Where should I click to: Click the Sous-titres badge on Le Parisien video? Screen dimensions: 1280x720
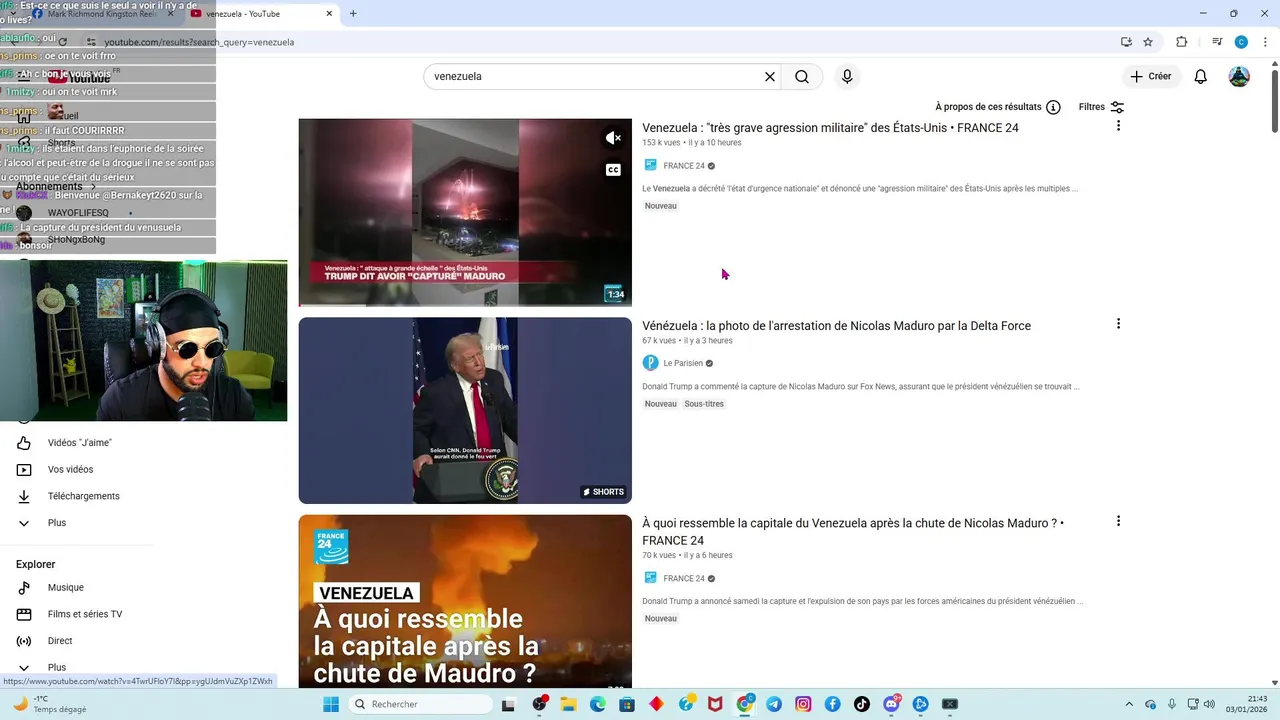click(704, 404)
